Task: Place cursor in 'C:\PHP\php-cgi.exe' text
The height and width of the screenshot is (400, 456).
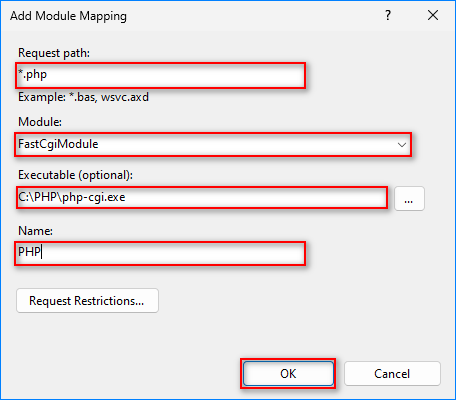Action: [72, 197]
